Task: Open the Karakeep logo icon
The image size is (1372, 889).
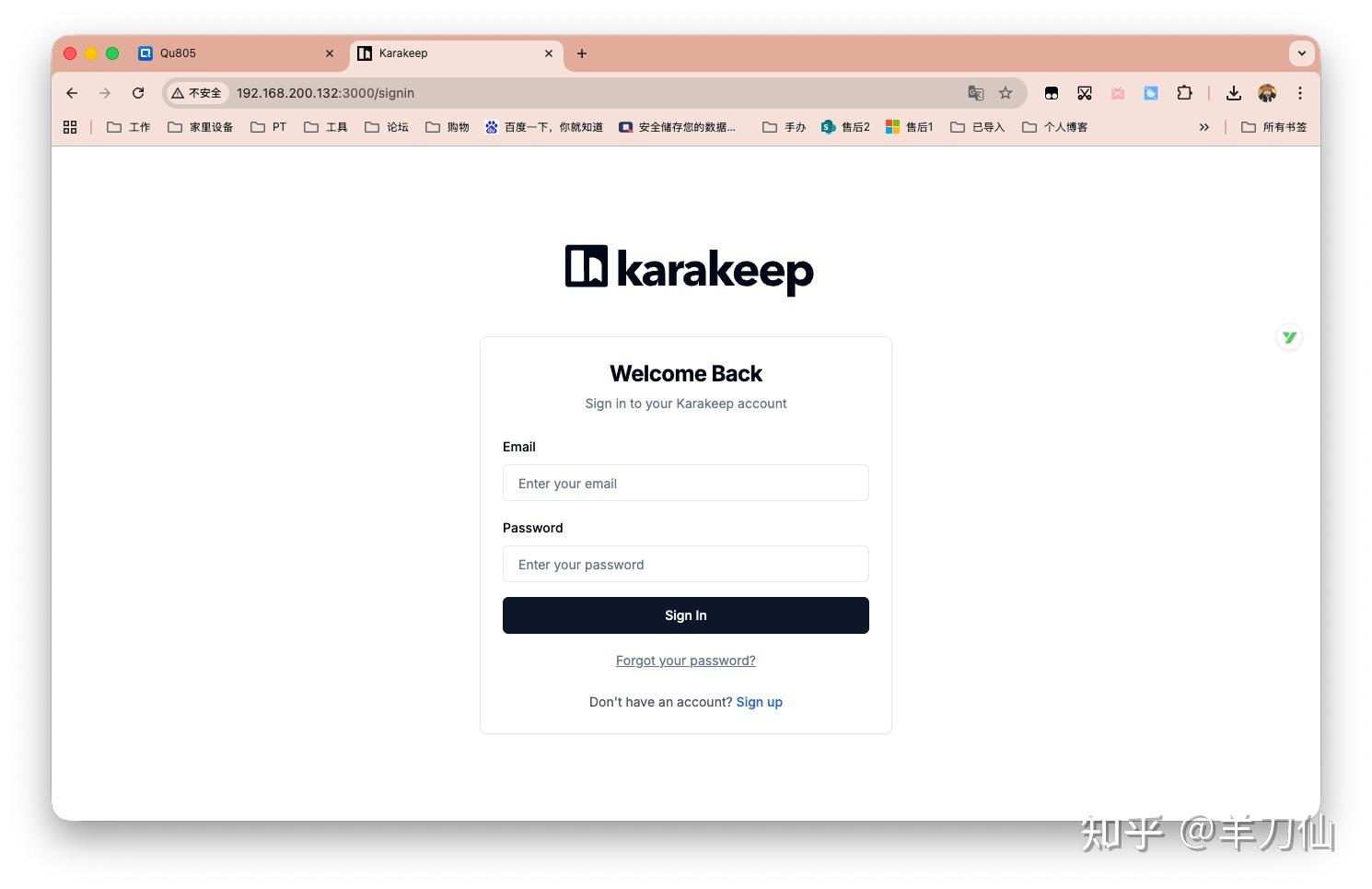Action: (586, 267)
